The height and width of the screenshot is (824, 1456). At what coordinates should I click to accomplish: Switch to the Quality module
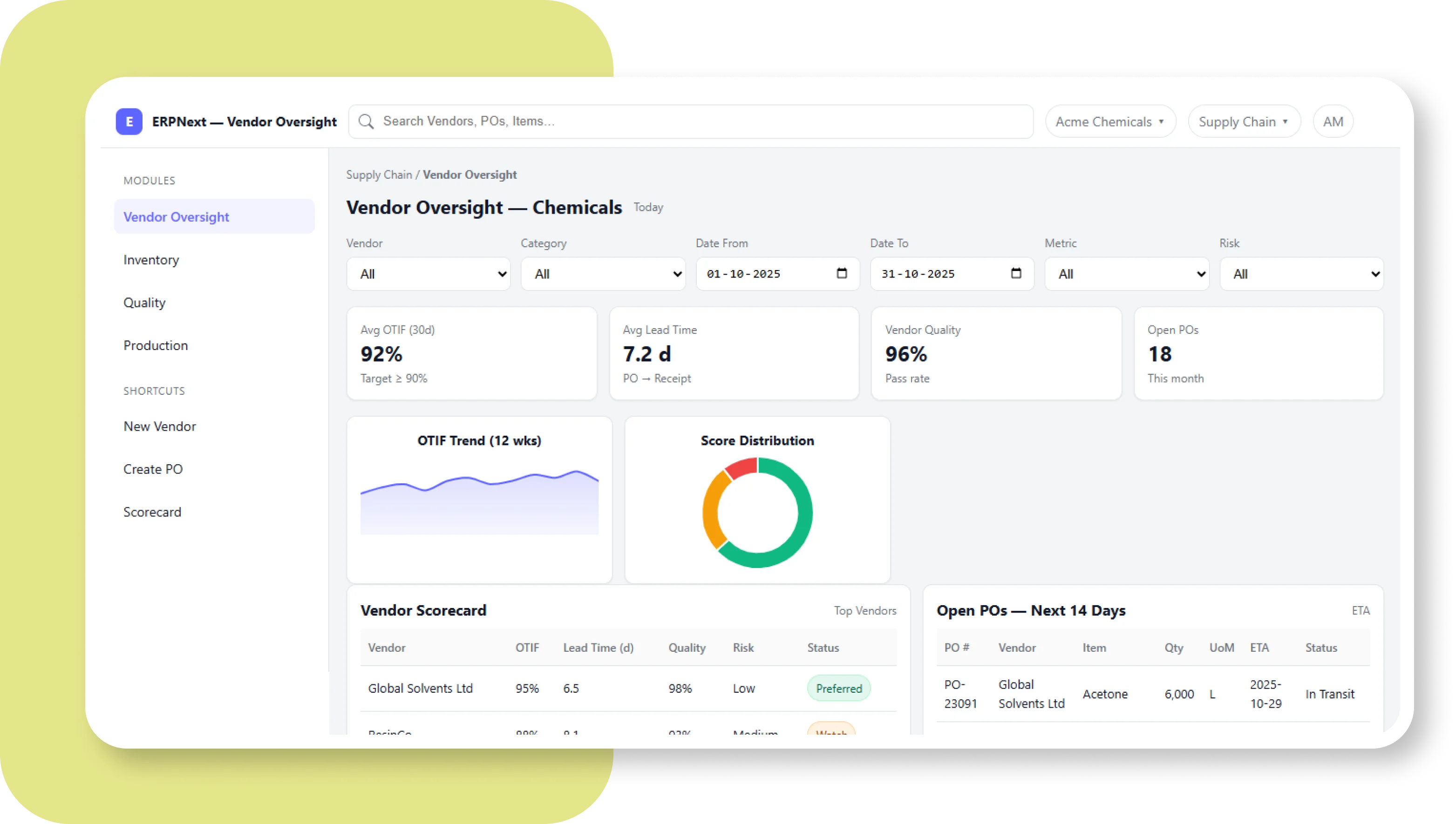144,302
